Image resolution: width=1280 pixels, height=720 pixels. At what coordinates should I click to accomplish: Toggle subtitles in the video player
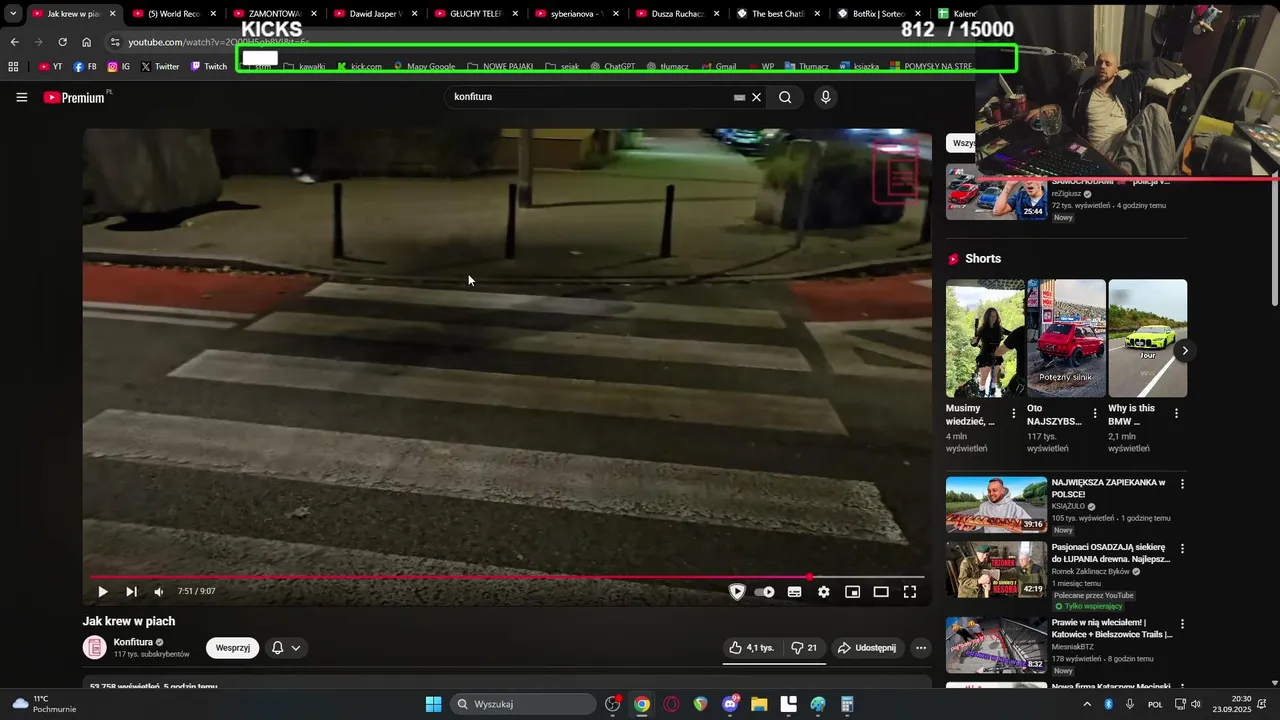(x=794, y=592)
